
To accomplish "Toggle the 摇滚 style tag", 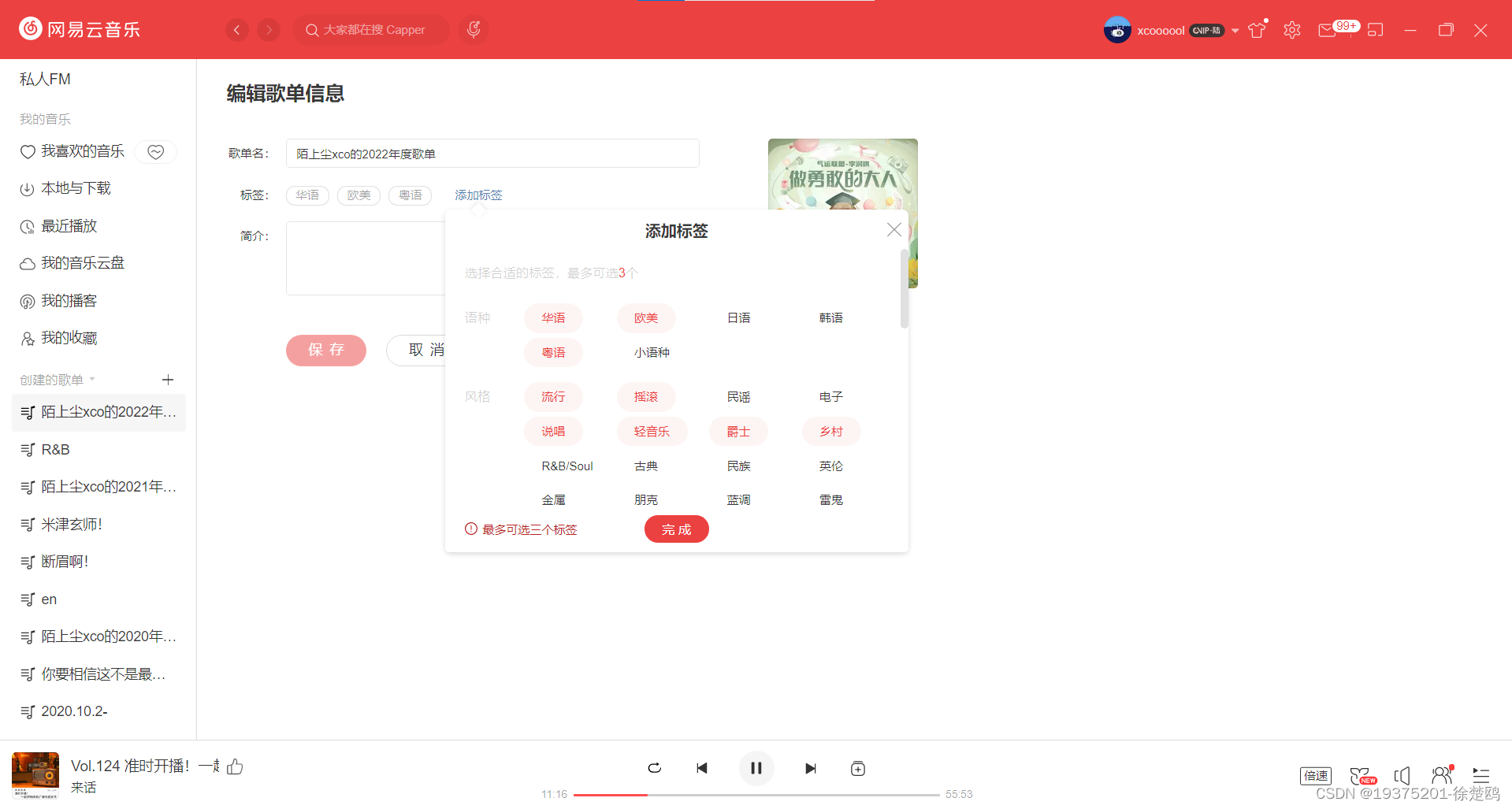I will [x=646, y=397].
